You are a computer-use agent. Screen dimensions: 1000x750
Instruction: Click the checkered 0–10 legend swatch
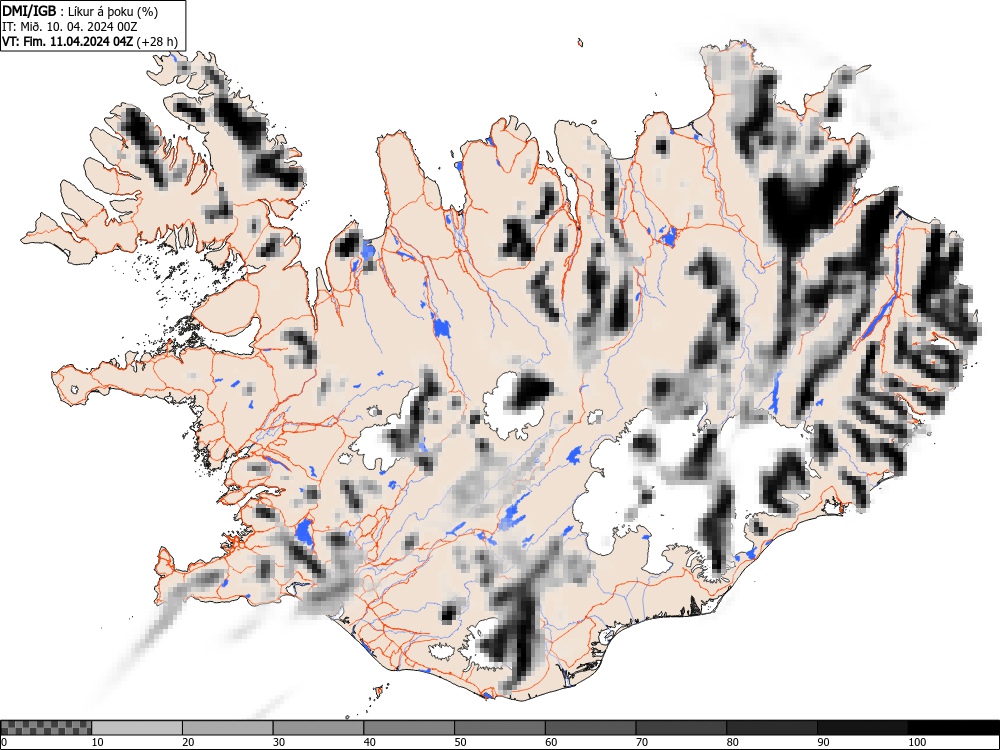47,728
